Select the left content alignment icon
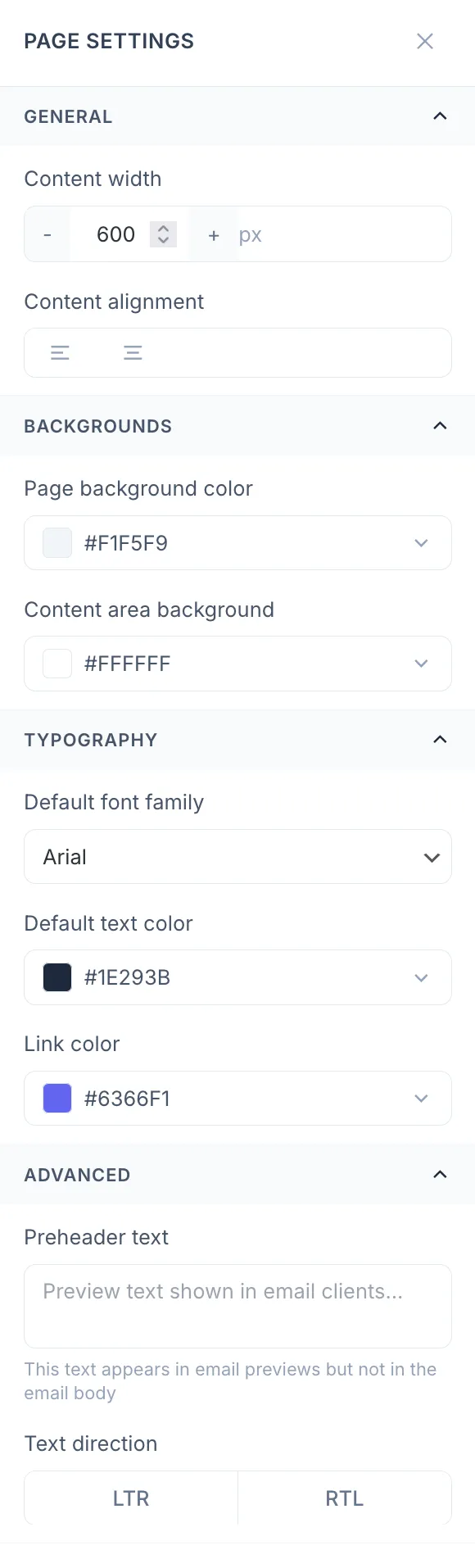This screenshot has width=475, height=1568. tap(60, 352)
